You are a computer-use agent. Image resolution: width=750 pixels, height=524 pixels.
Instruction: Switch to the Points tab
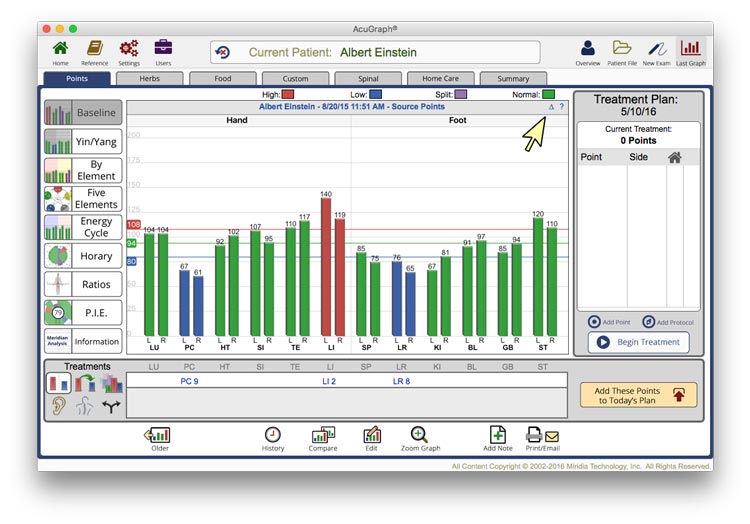click(x=77, y=78)
